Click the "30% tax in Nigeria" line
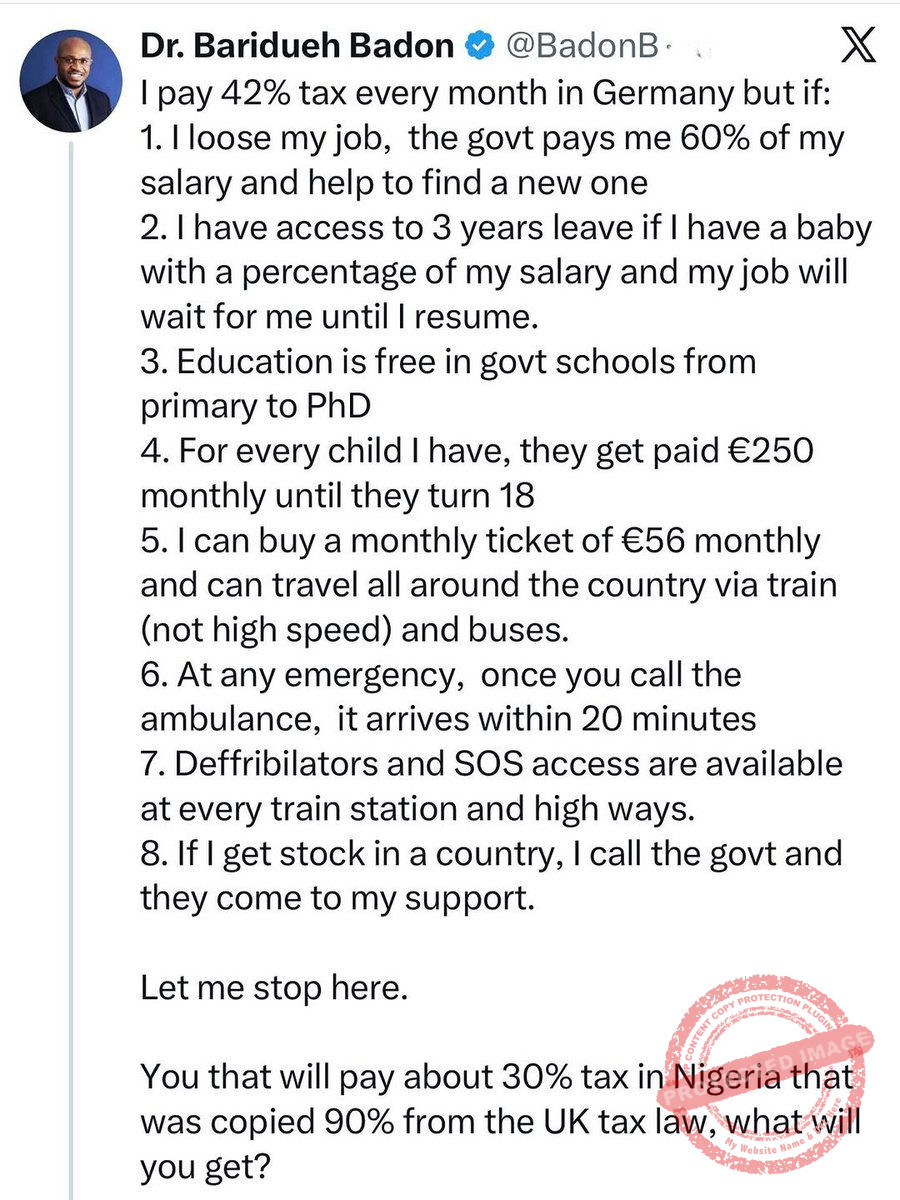Viewport: 900px width, 1200px height. point(497,1078)
